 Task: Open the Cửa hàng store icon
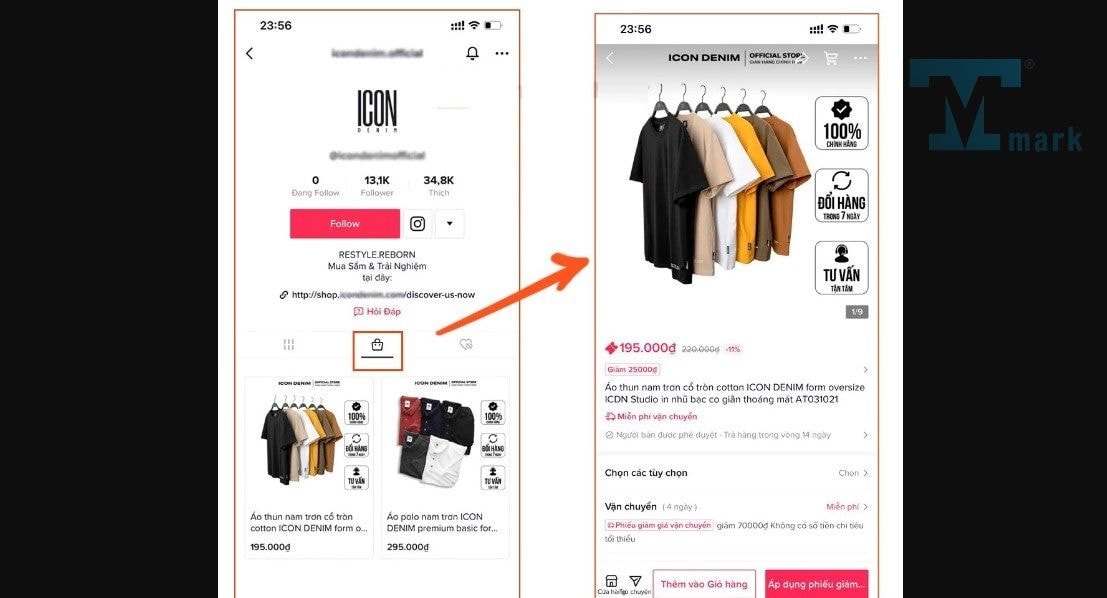click(611, 584)
